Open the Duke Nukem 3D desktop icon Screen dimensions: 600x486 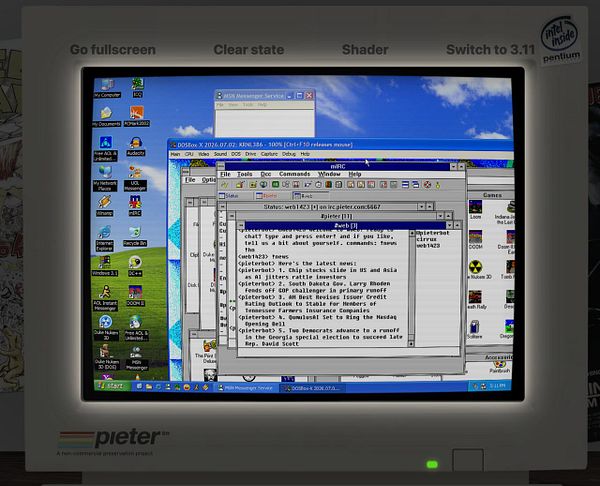[106, 328]
